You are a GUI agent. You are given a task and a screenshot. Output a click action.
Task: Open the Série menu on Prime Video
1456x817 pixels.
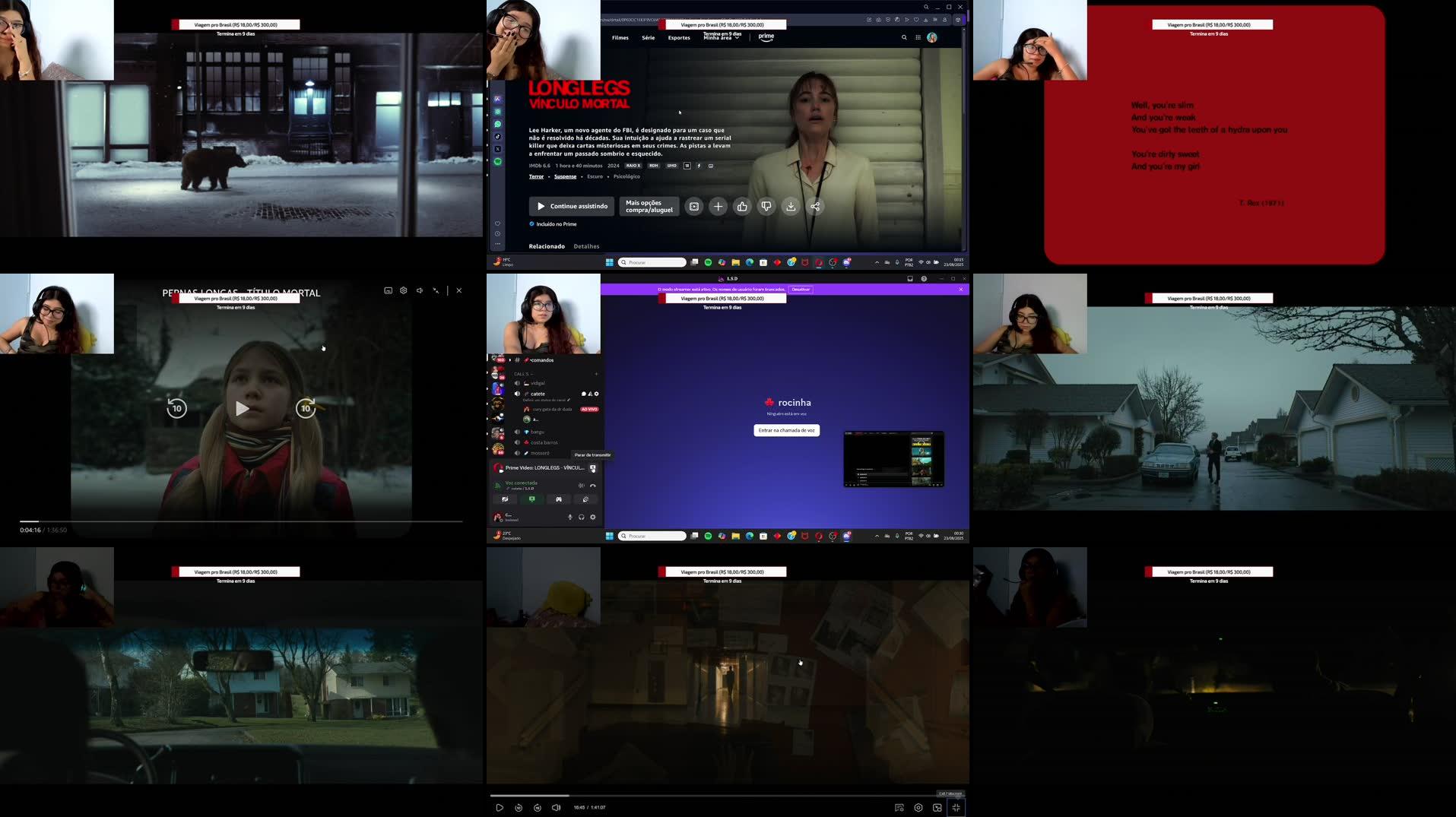click(648, 37)
